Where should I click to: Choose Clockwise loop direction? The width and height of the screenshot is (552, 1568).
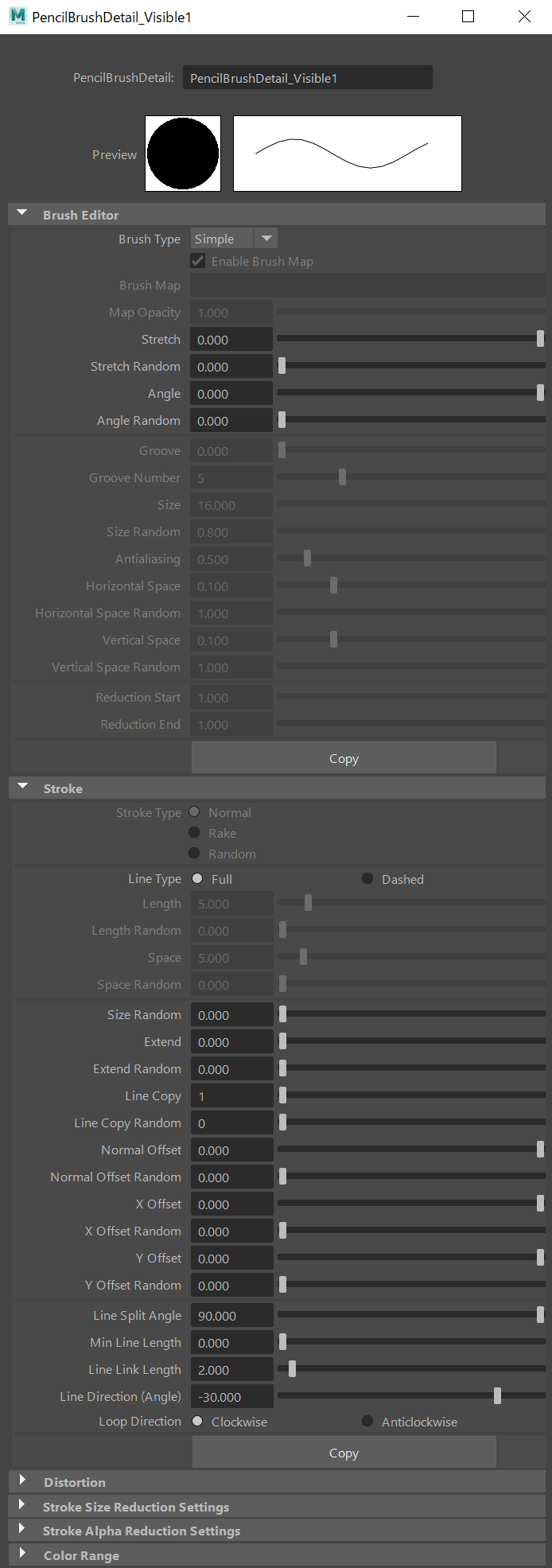(x=198, y=1421)
